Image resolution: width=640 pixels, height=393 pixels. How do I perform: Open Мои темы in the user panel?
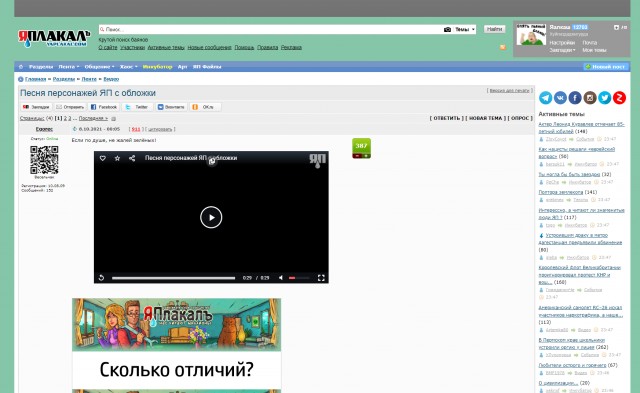(x=594, y=50)
